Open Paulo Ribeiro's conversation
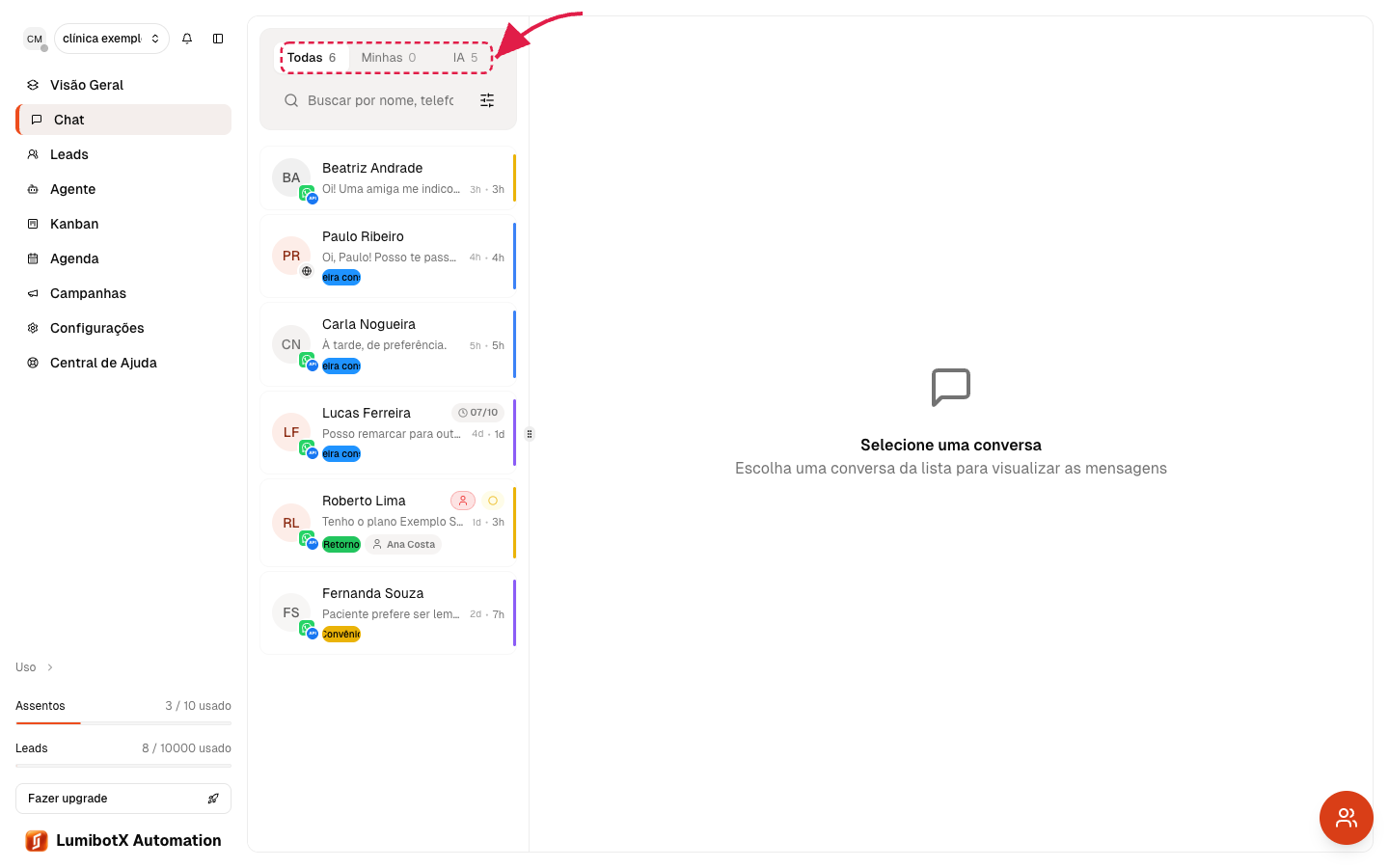The image size is (1389, 868). (388, 256)
